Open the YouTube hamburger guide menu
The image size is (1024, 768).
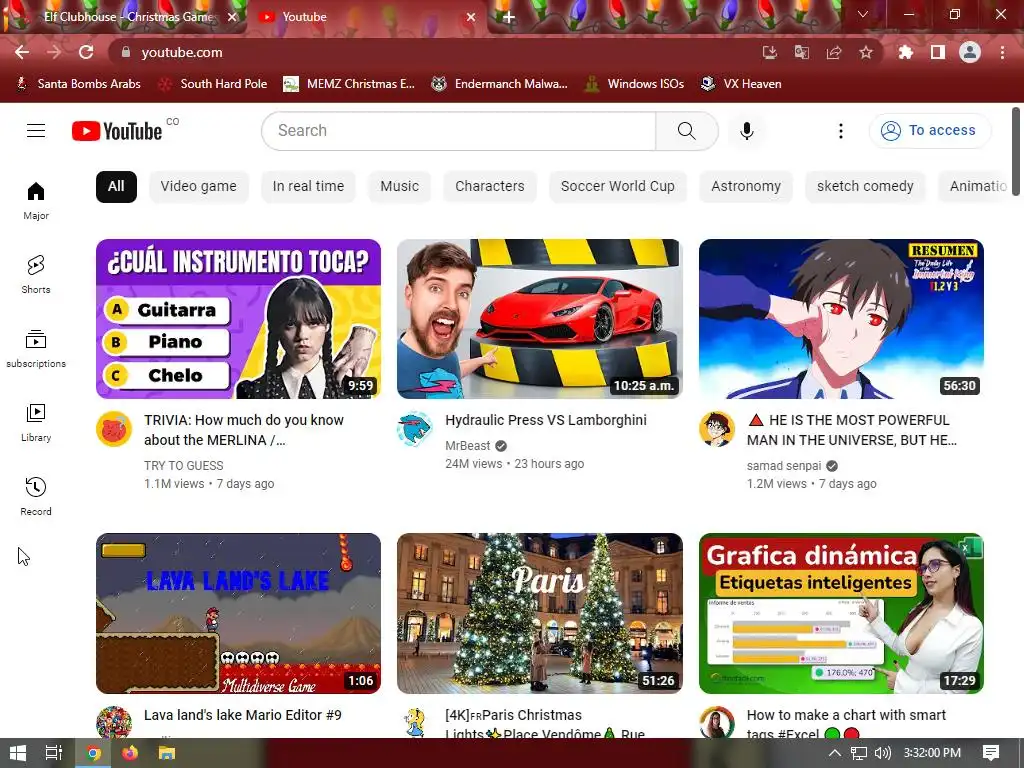pos(36,131)
